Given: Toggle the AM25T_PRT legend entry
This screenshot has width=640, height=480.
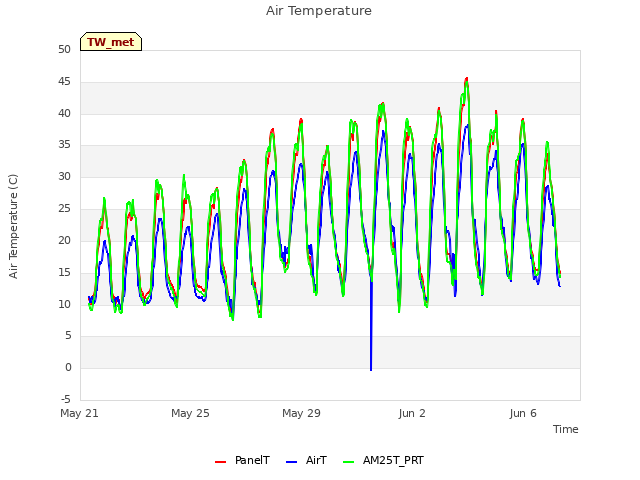Looking at the screenshot, I should (x=383, y=460).
